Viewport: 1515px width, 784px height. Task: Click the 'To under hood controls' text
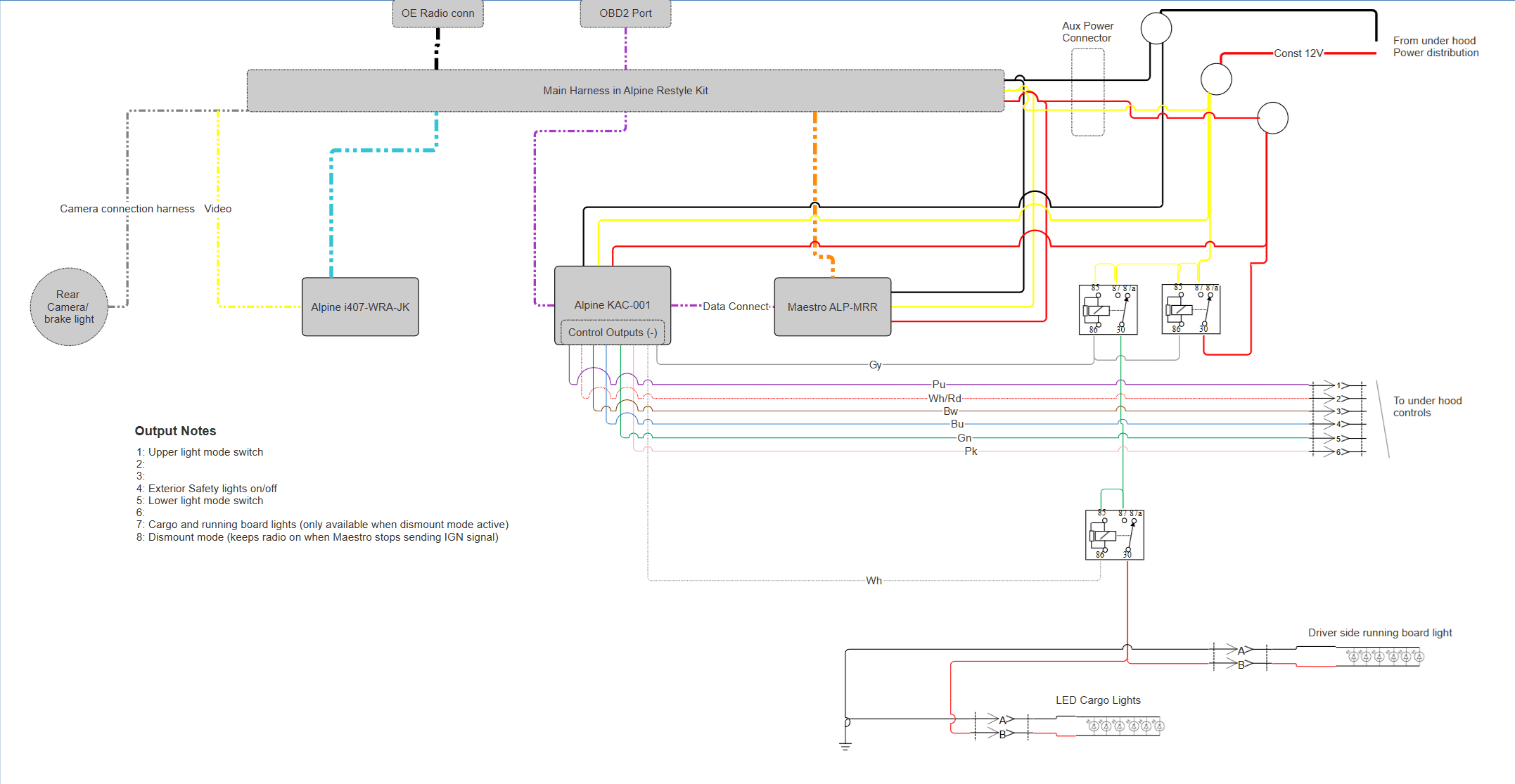coord(1427,407)
